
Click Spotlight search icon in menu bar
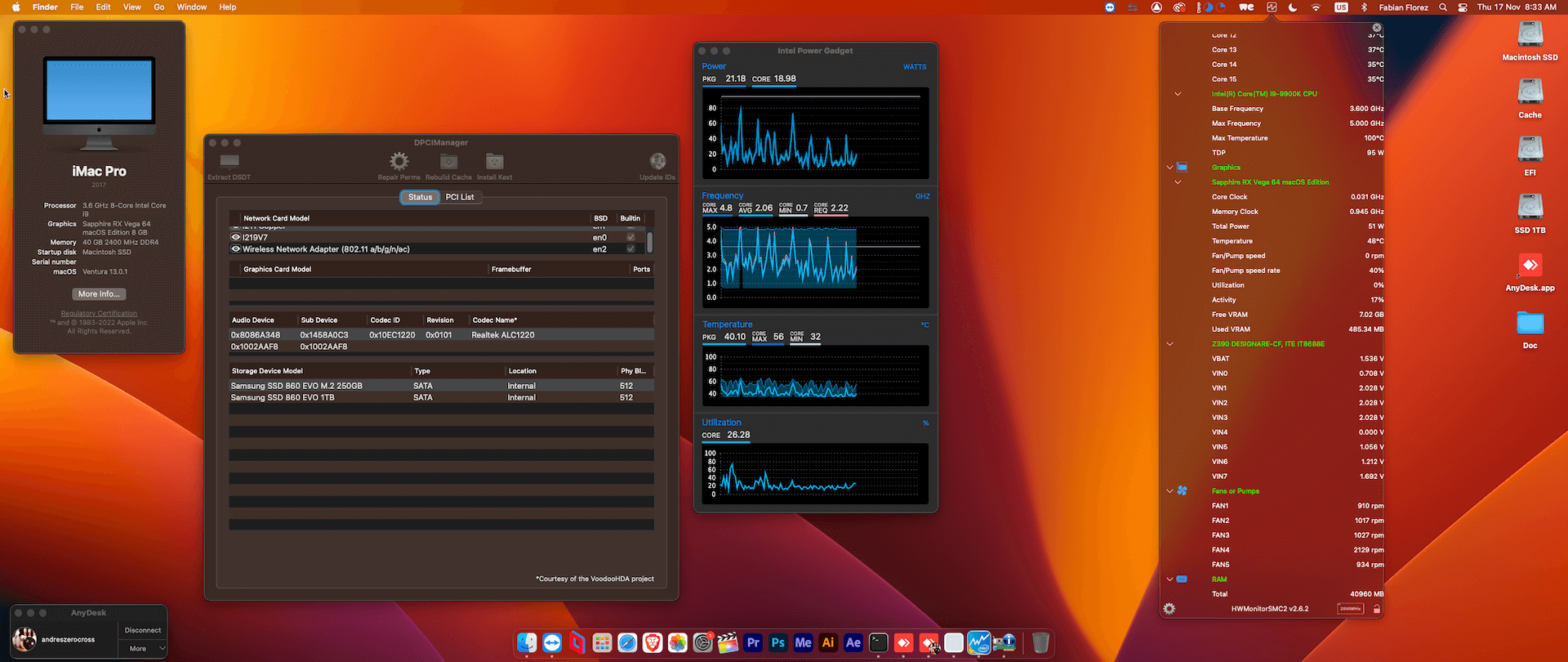click(x=1443, y=7)
